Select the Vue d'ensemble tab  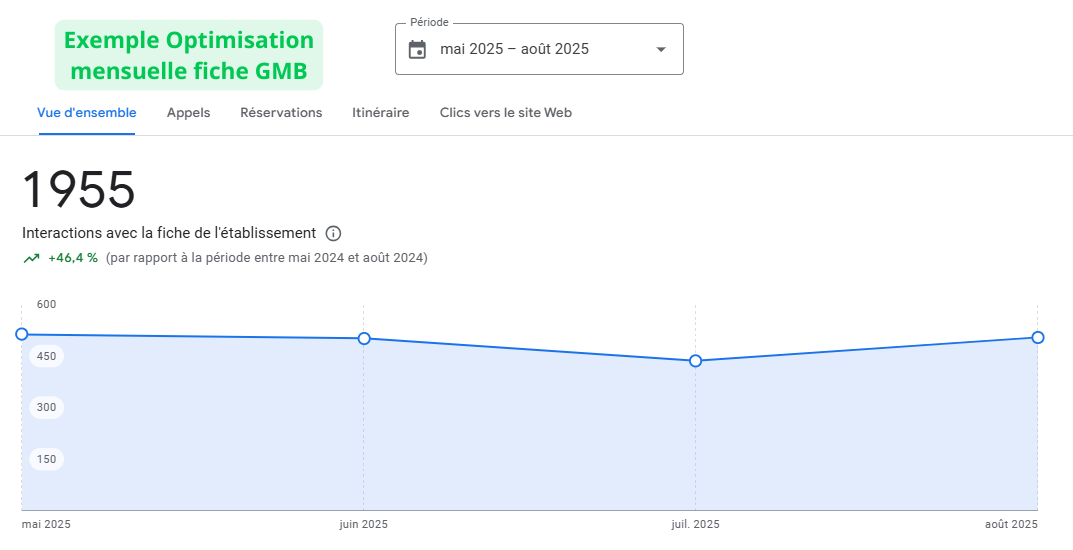click(87, 113)
